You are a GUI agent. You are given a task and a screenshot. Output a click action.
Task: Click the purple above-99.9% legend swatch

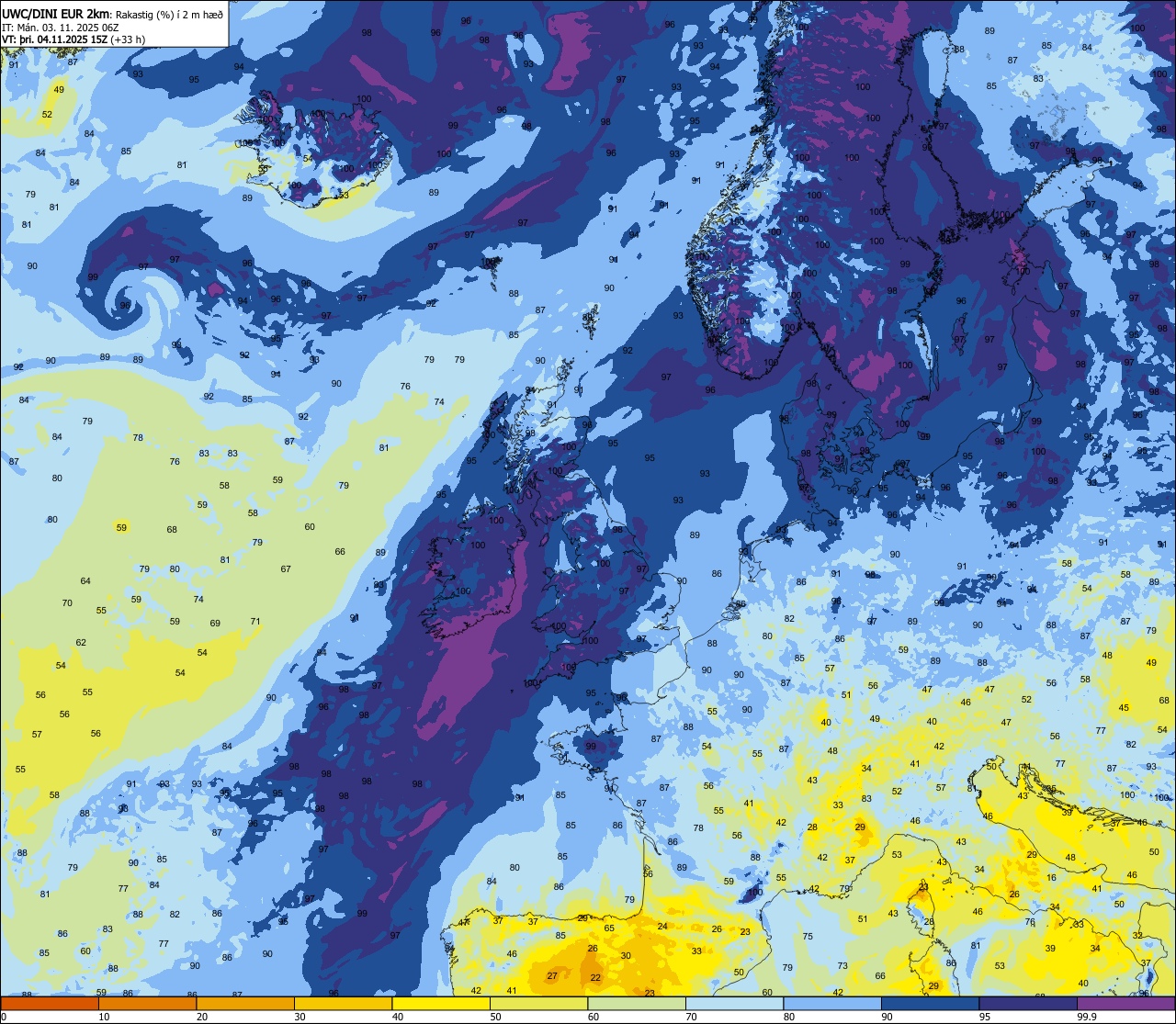tap(1125, 1003)
